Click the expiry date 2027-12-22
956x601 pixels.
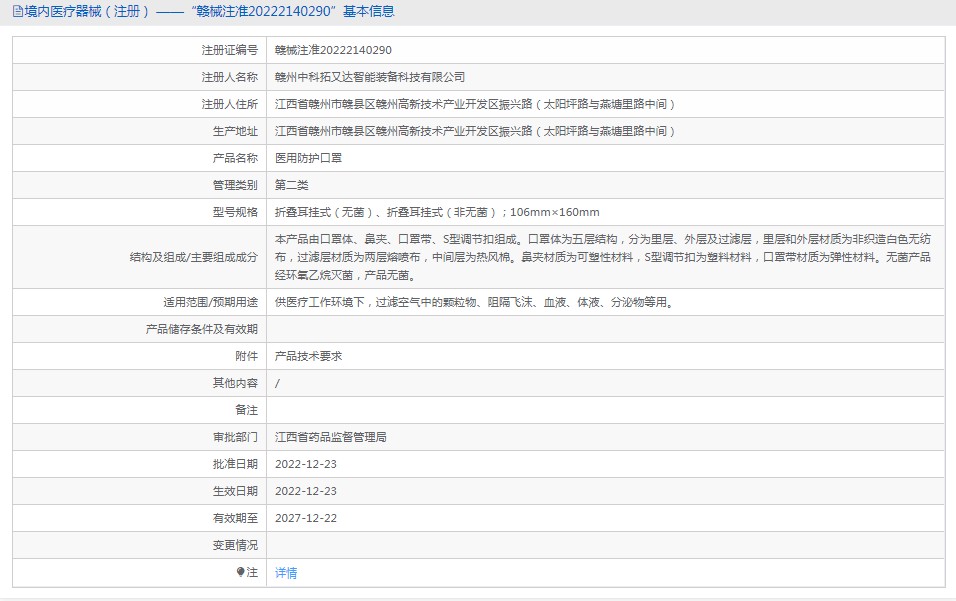click(x=305, y=518)
